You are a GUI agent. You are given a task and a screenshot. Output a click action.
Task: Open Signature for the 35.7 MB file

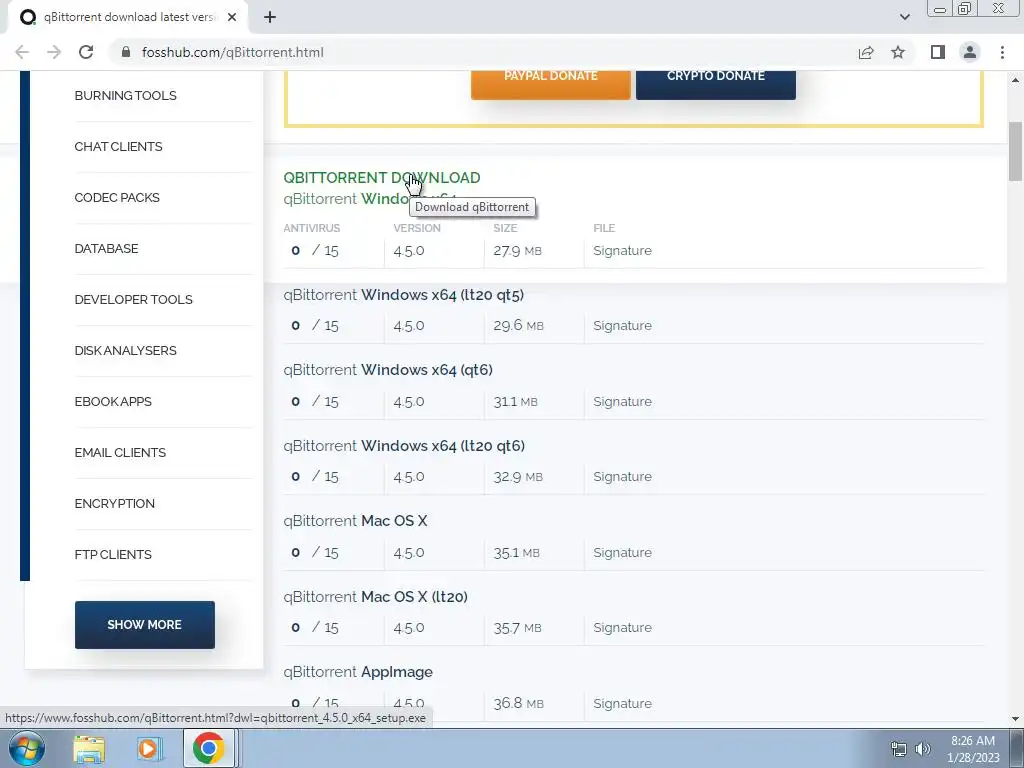pos(622,627)
